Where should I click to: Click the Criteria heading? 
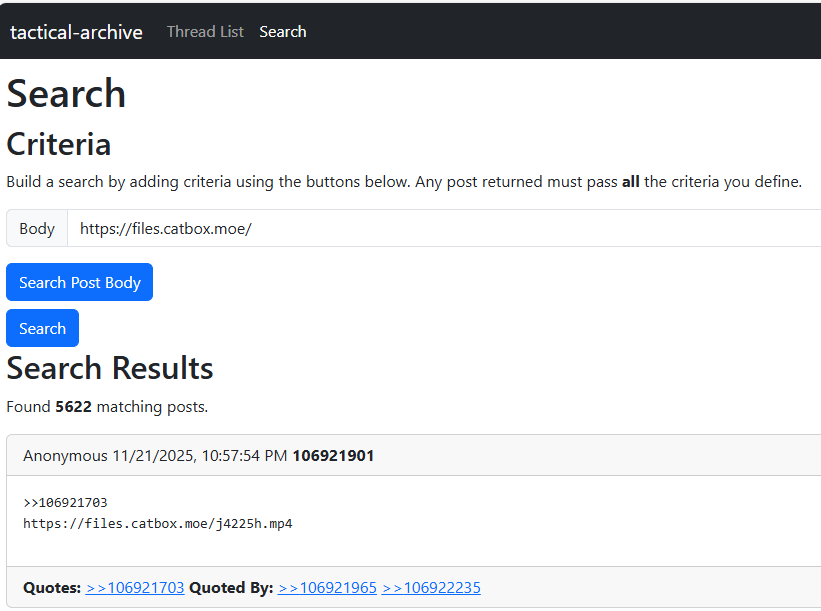(59, 144)
